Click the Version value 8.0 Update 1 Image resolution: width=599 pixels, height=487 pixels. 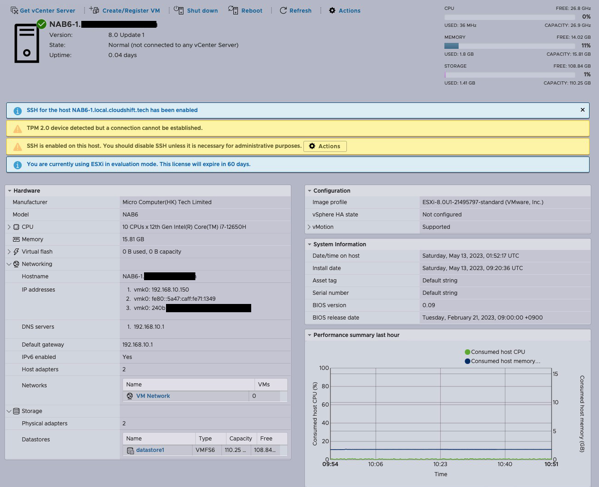(x=126, y=35)
